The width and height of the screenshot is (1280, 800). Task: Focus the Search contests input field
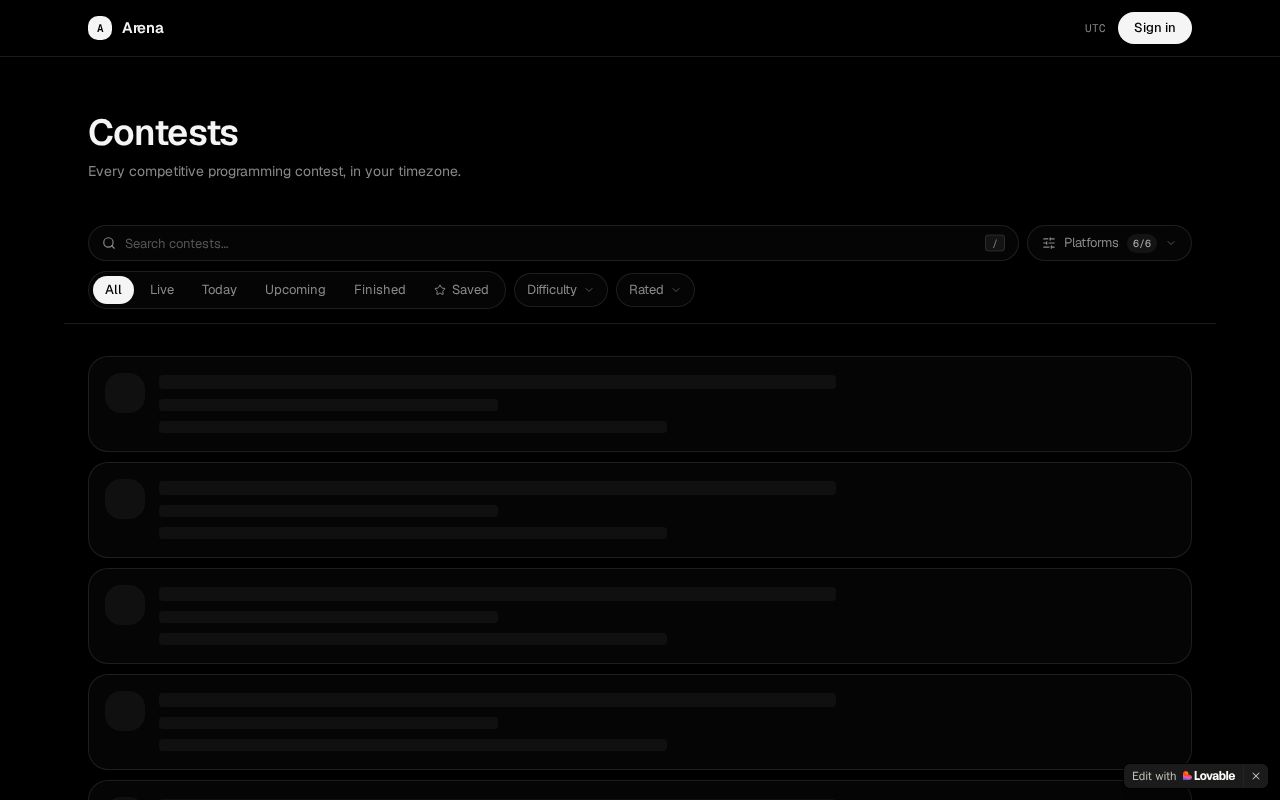point(553,243)
